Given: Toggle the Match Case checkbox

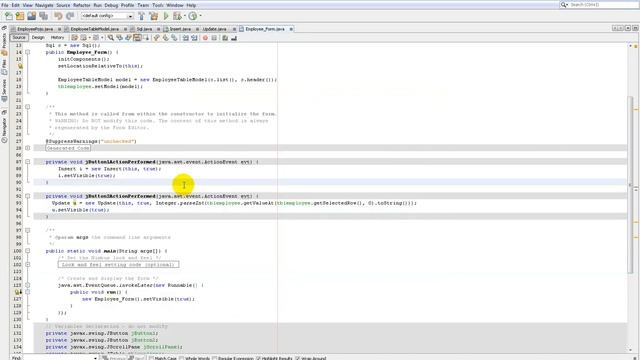Looking at the screenshot, I should [x=151, y=358].
